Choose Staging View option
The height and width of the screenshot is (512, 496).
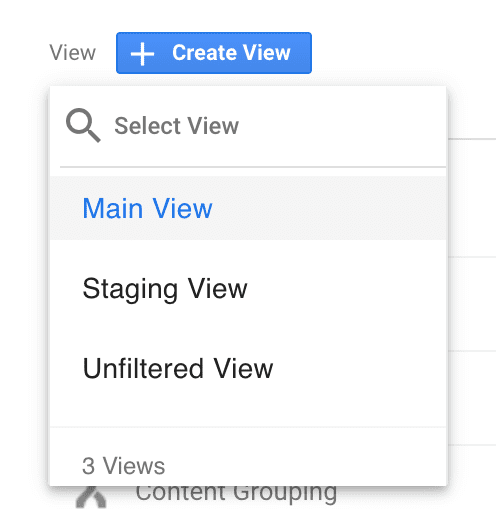click(x=248, y=288)
